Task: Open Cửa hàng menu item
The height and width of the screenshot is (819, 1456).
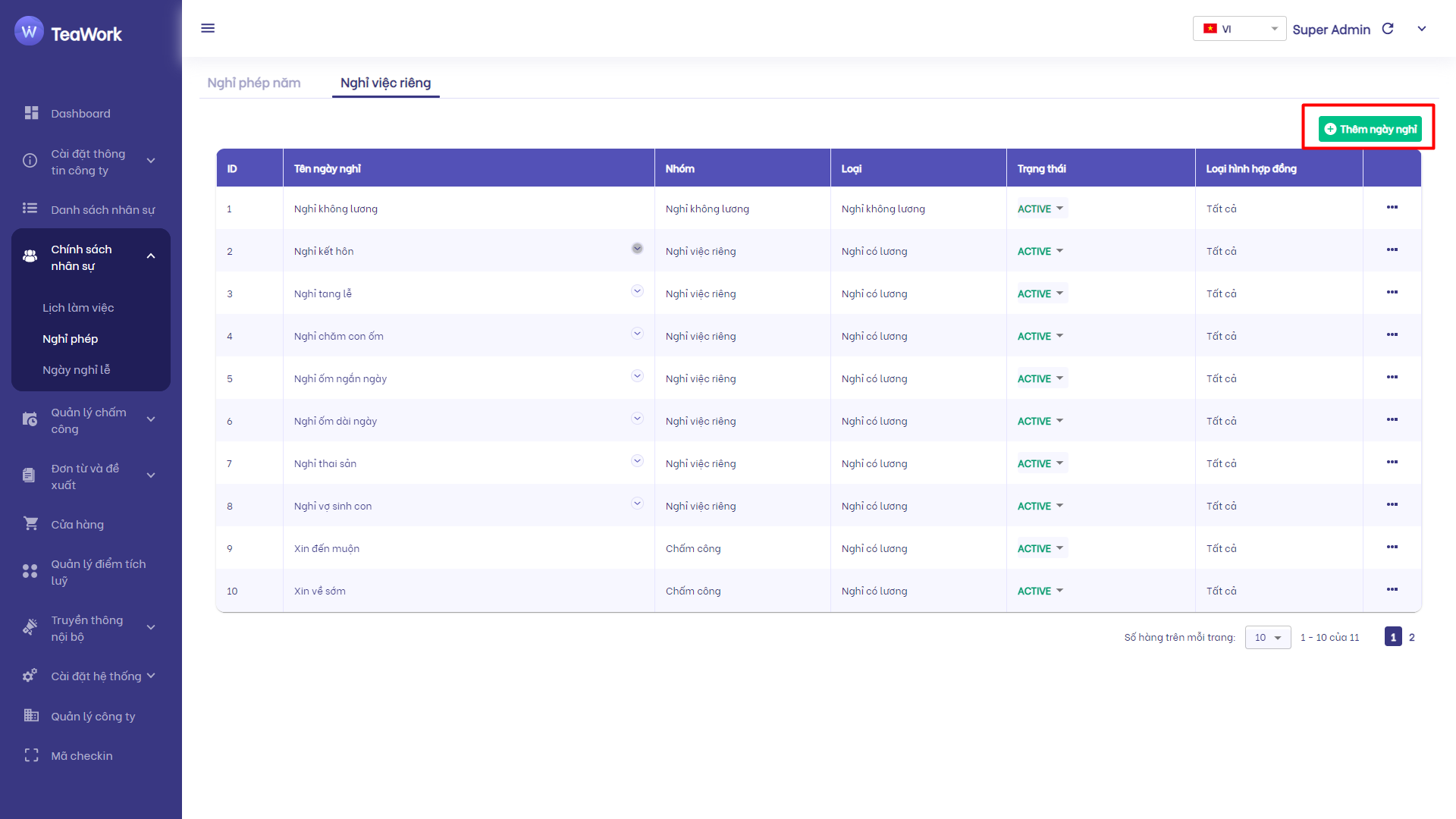Action: pyautogui.click(x=77, y=525)
